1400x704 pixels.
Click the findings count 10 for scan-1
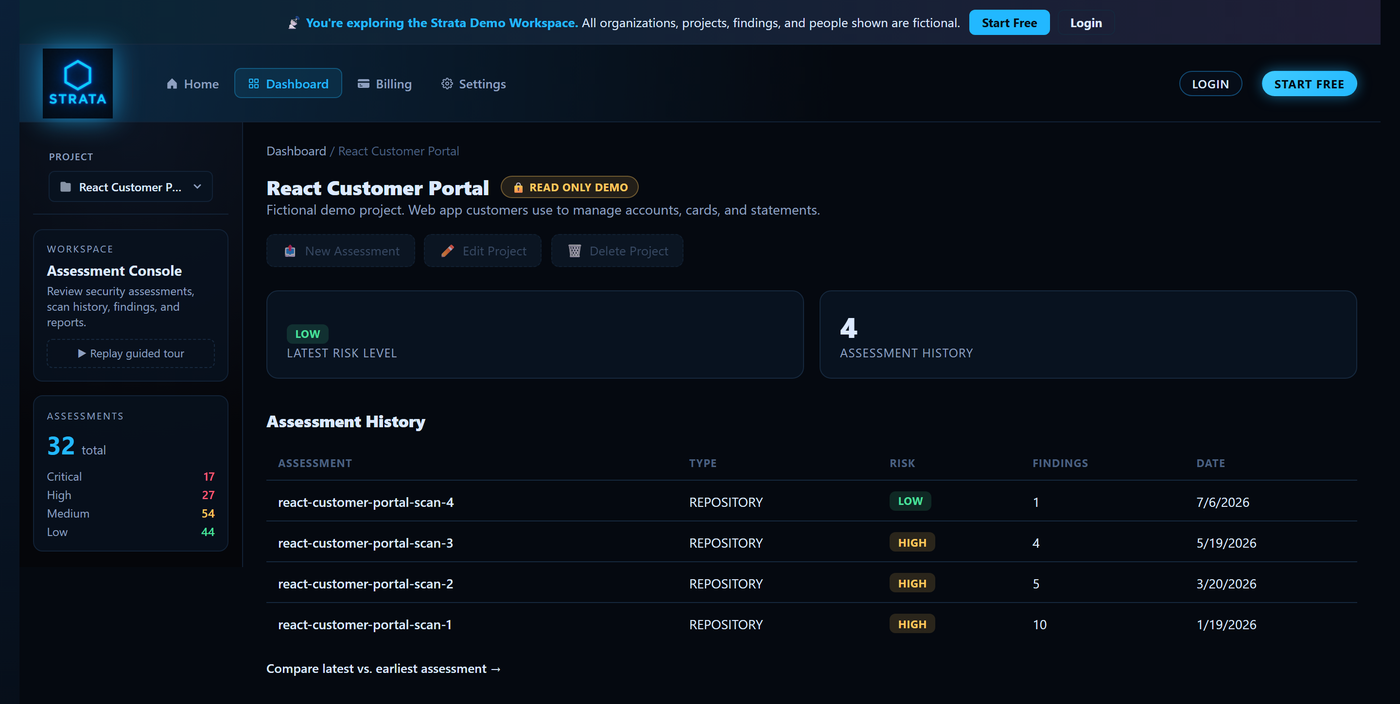1040,624
